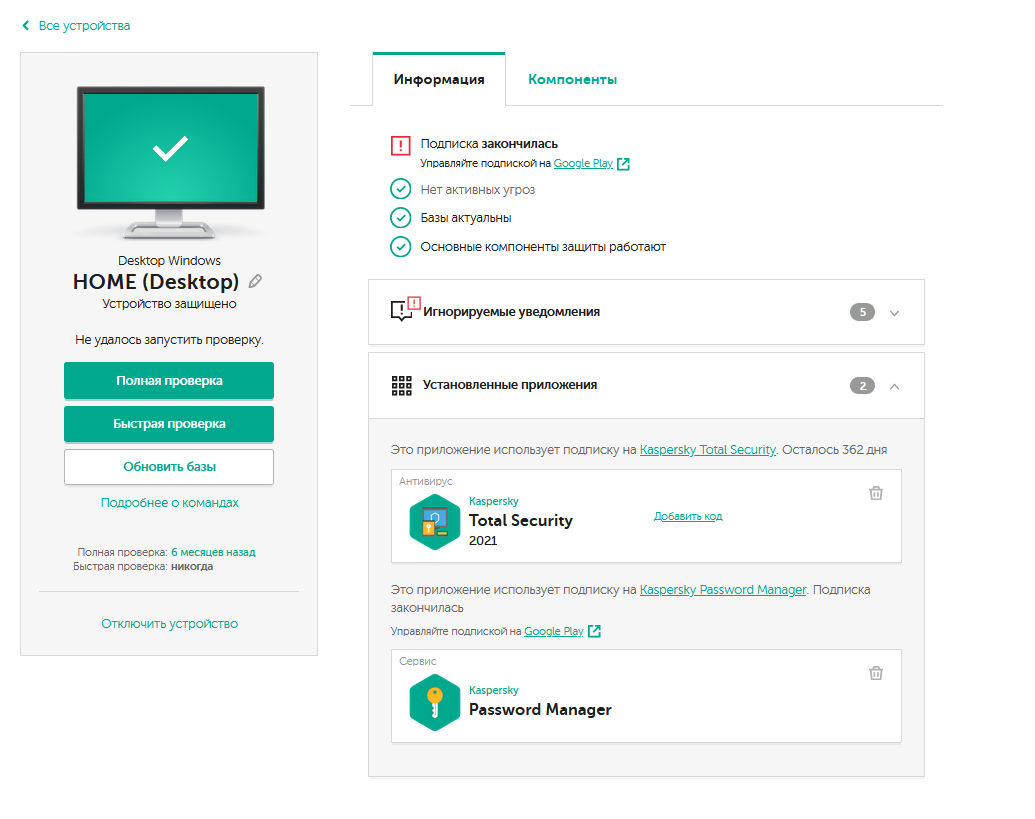Delete Password Manager with trash icon
The width and height of the screenshot is (1035, 819).
click(876, 673)
